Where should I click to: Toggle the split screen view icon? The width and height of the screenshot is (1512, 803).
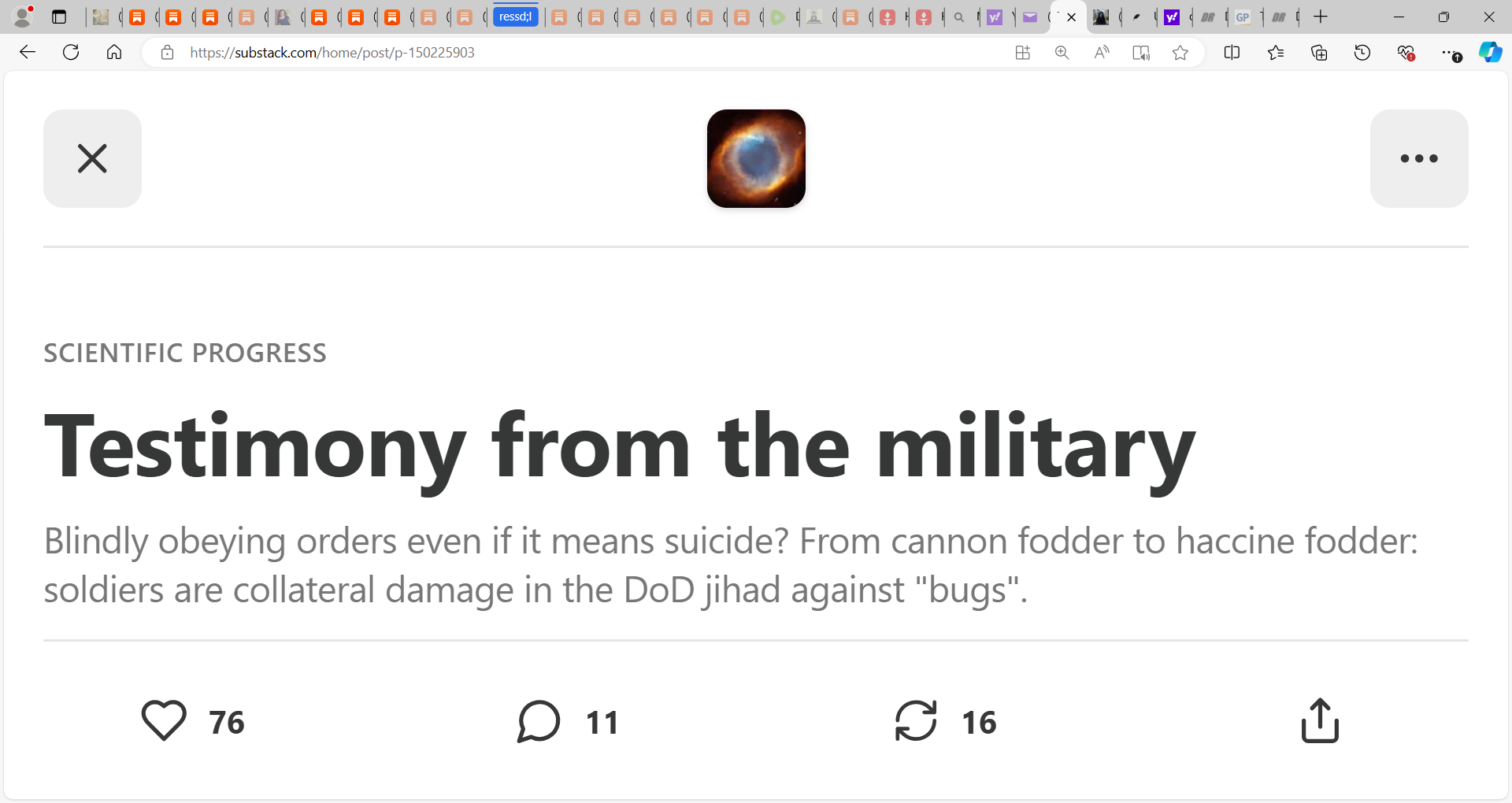click(1232, 53)
